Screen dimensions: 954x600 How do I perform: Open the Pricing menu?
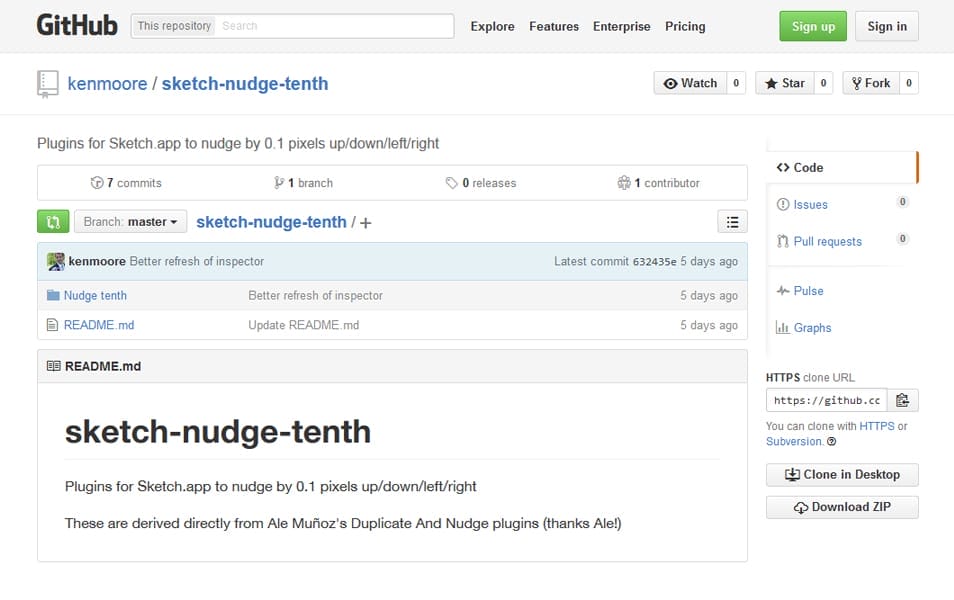click(x=685, y=26)
